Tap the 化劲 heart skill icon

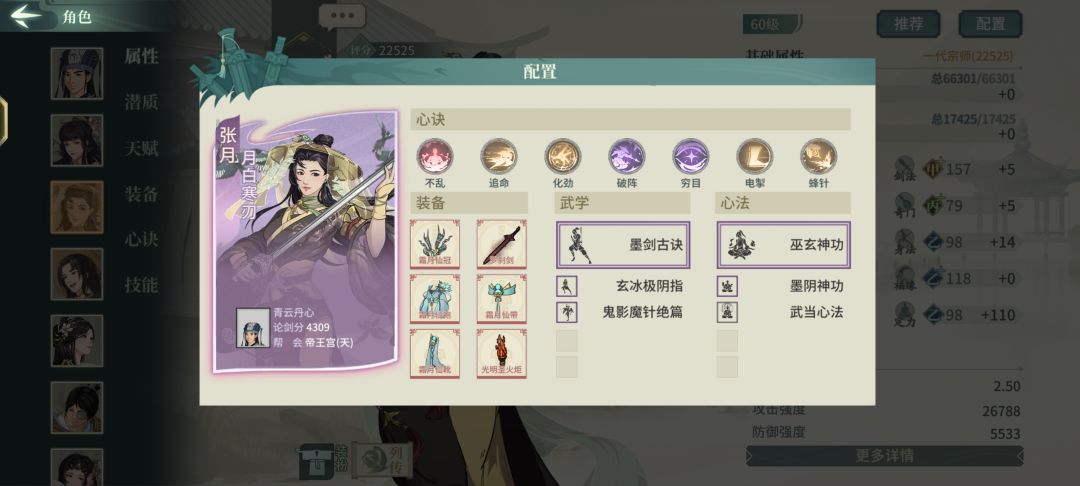tap(563, 156)
